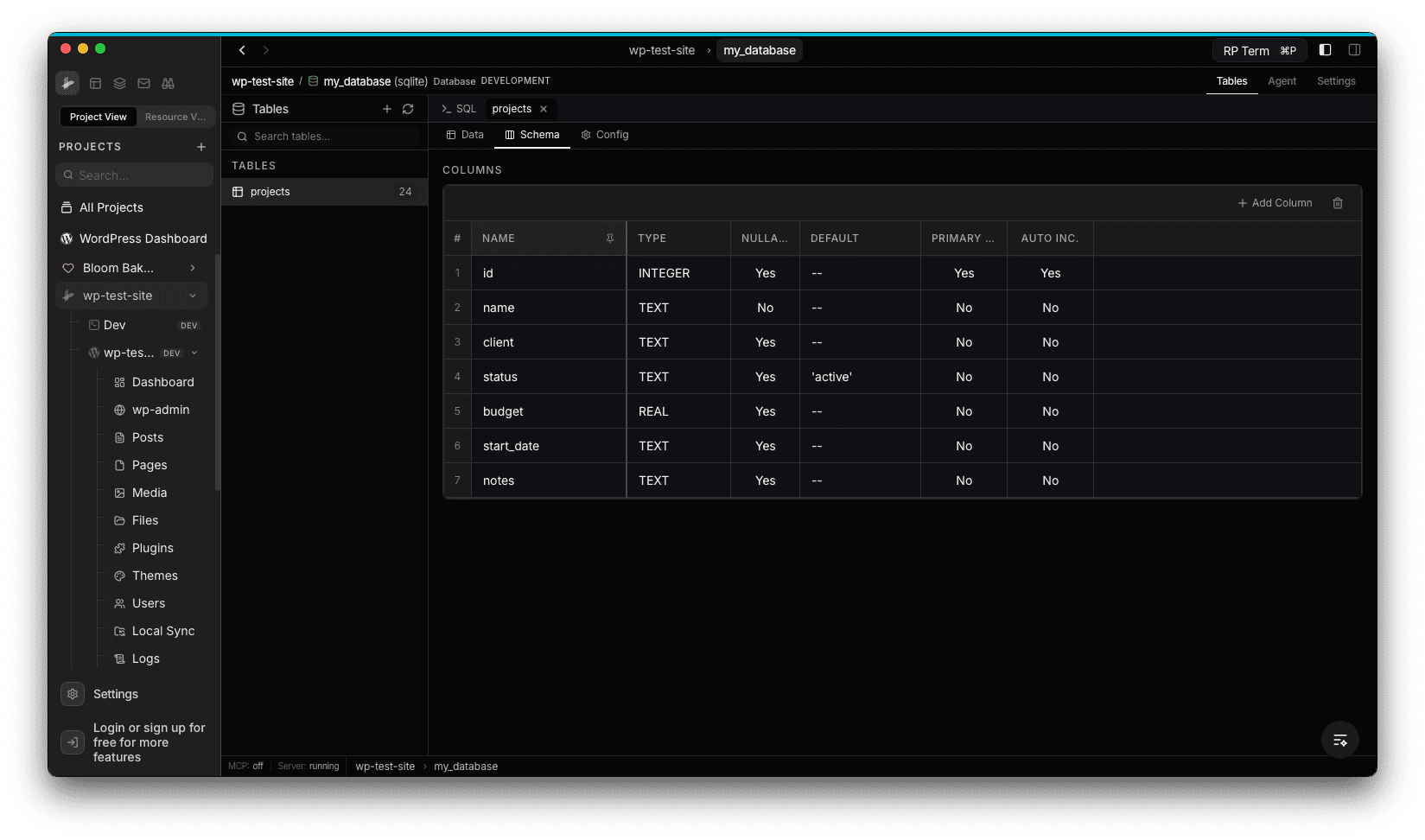Collapse the wp-test-site project tree
This screenshot has height=840, width=1425.
point(193,296)
